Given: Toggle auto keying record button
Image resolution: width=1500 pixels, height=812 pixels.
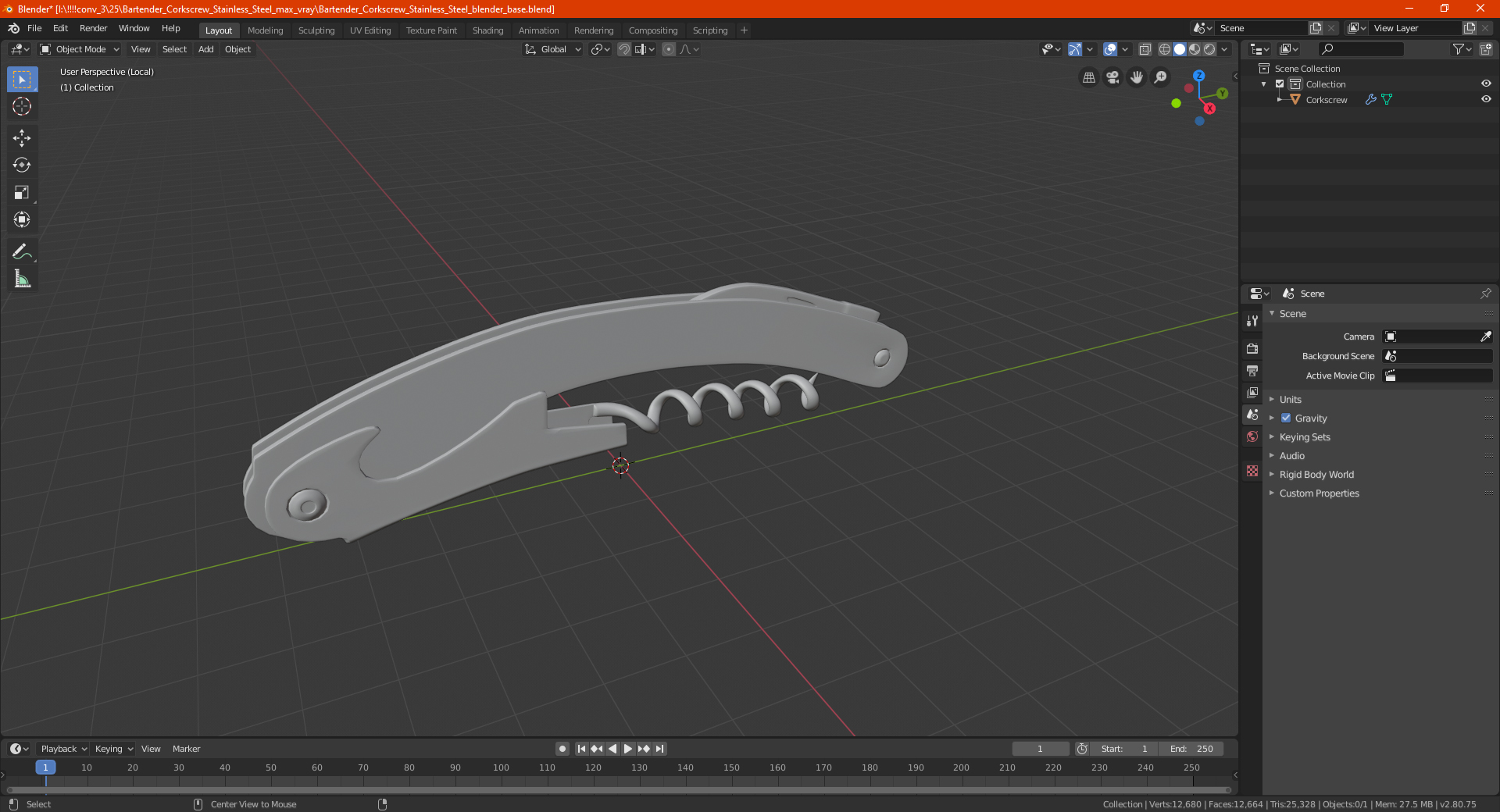Looking at the screenshot, I should point(562,749).
